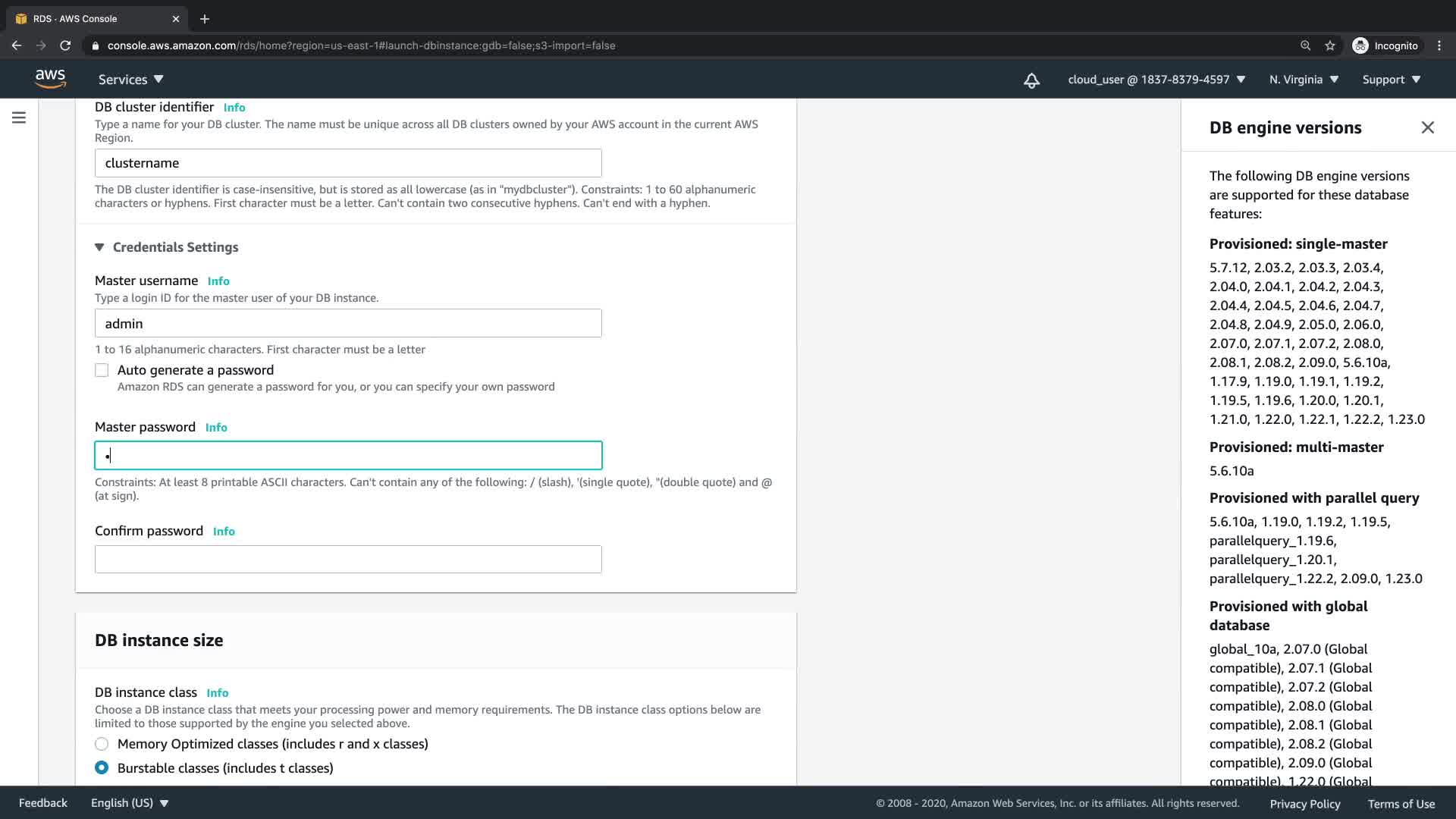
Task: Open a new browser tab
Action: pos(205,19)
